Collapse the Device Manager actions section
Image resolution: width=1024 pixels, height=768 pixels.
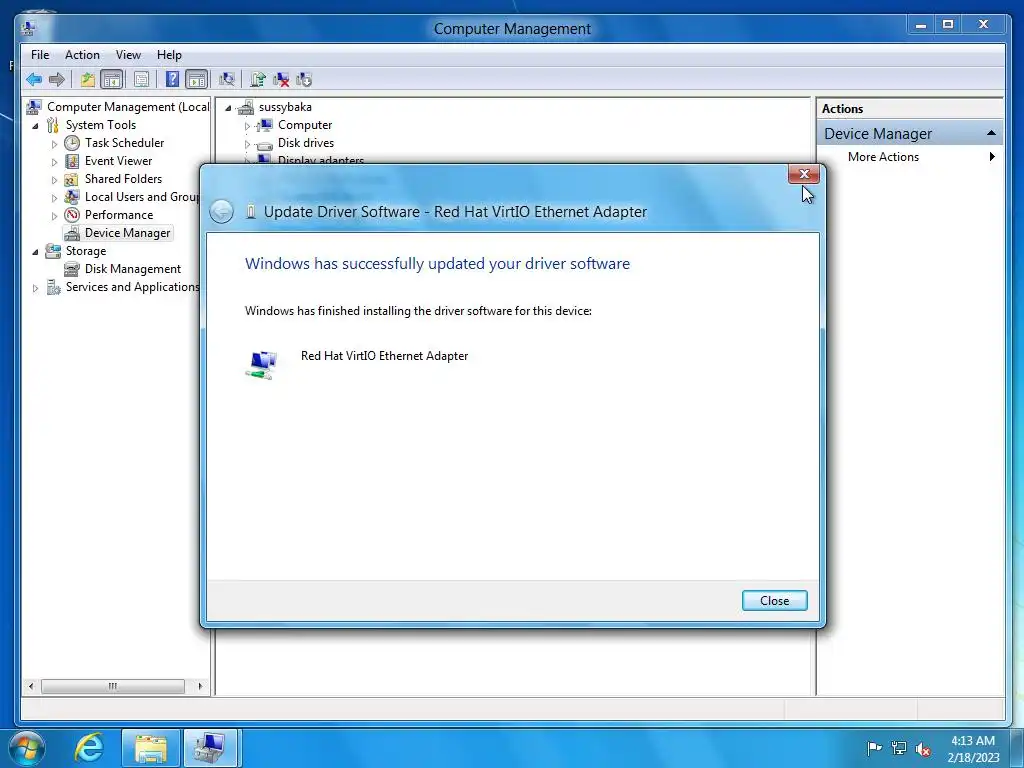click(x=991, y=133)
